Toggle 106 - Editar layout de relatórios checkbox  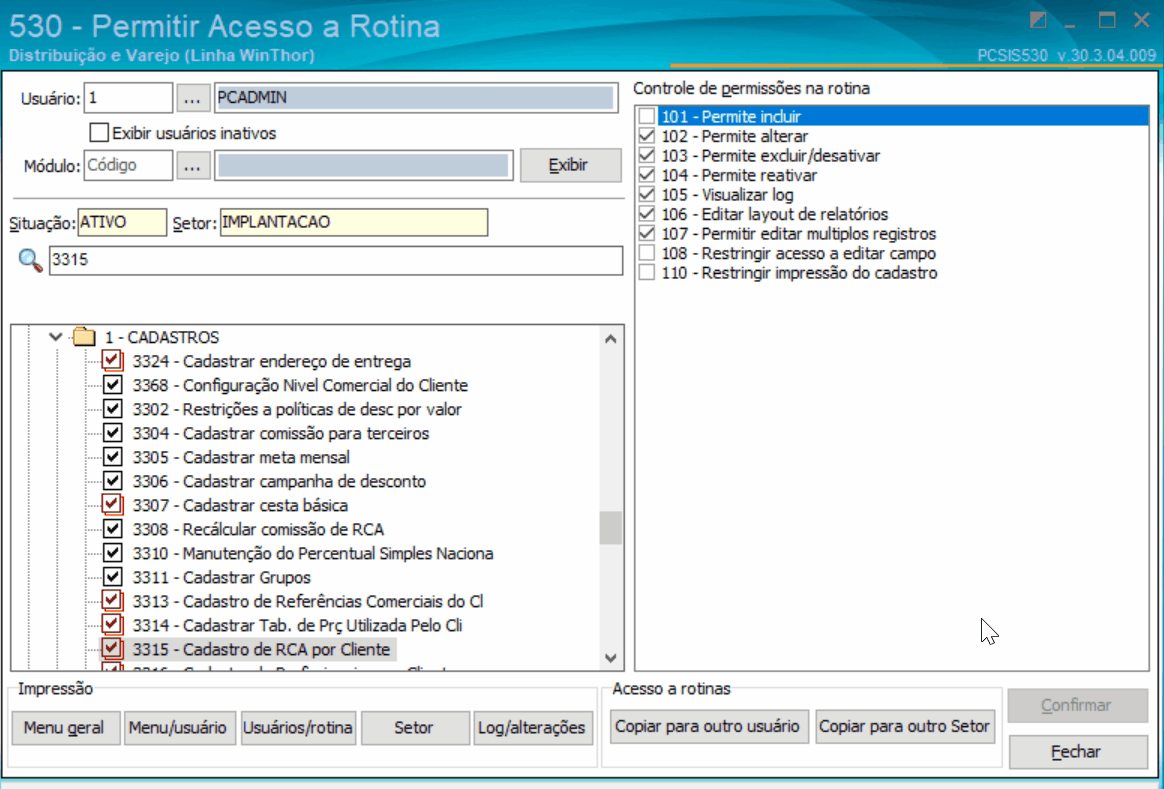click(647, 215)
